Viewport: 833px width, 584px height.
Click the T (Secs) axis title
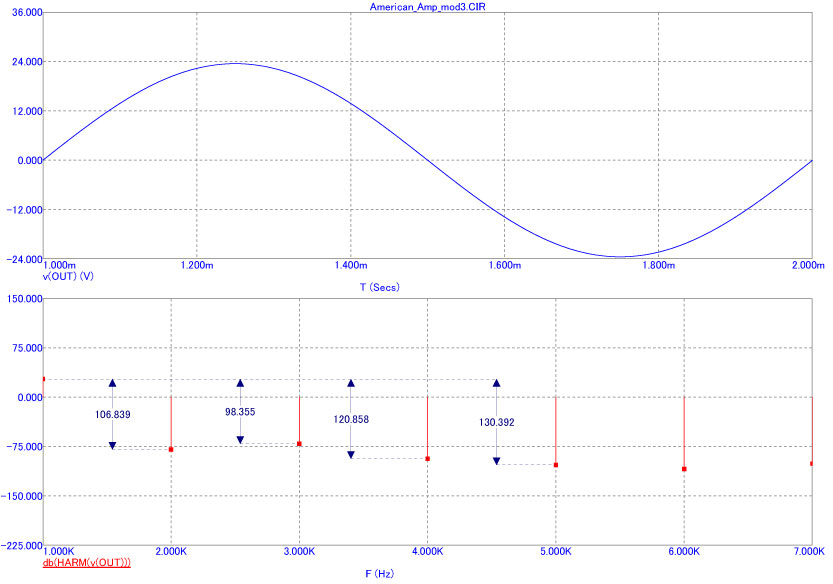point(379,287)
